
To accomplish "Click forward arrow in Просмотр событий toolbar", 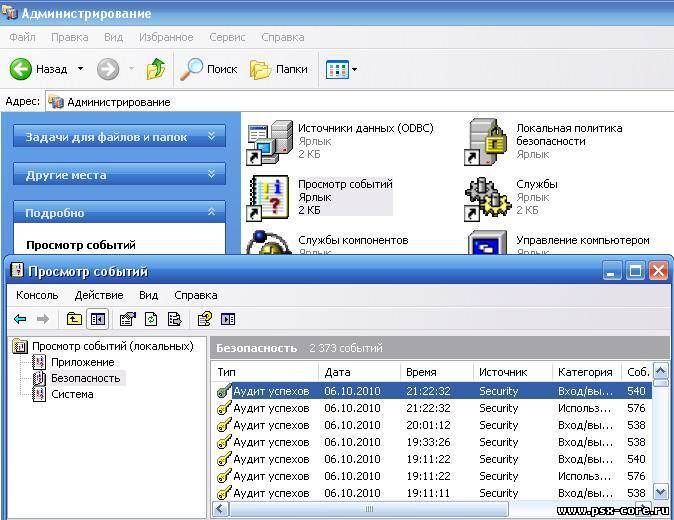I will (43, 319).
